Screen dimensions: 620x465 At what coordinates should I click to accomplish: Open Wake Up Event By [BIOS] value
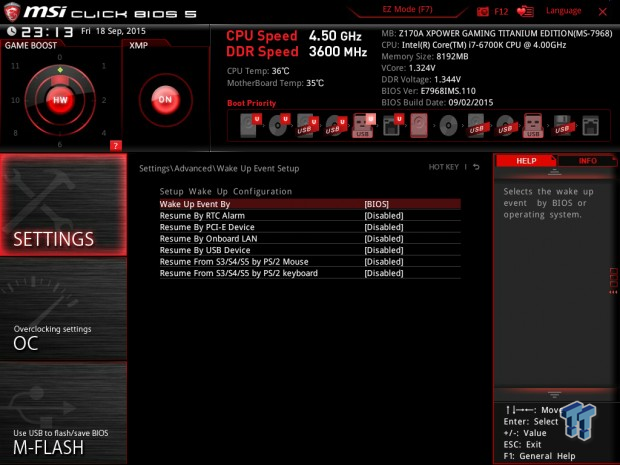click(x=376, y=204)
